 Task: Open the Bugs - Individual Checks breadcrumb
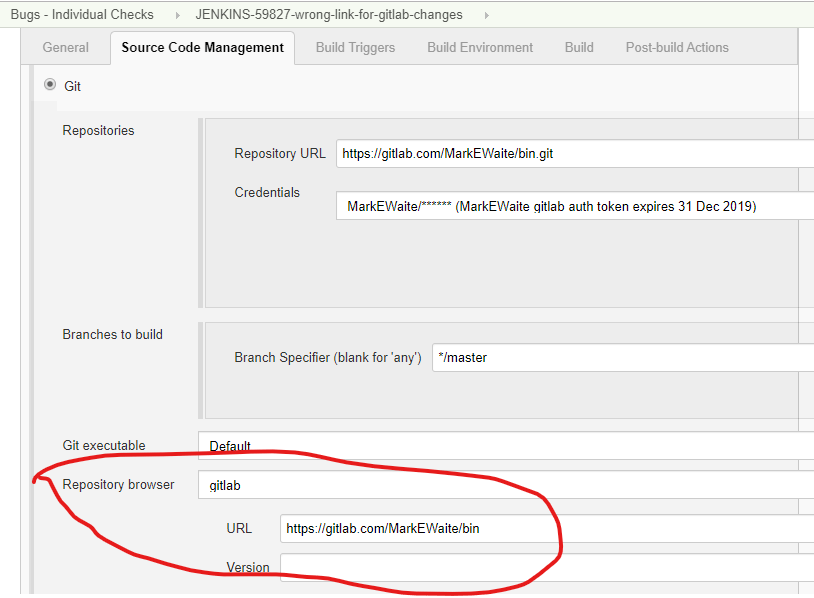tap(82, 15)
